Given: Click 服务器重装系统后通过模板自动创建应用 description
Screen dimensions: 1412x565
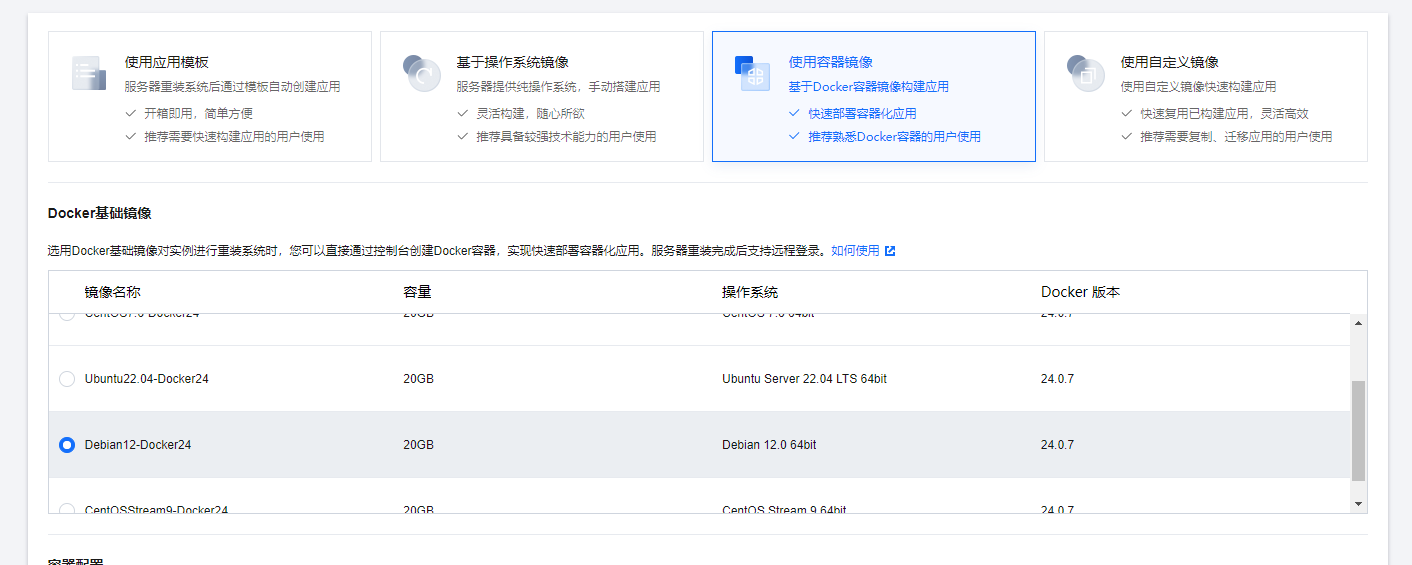Looking at the screenshot, I should click(x=233, y=87).
